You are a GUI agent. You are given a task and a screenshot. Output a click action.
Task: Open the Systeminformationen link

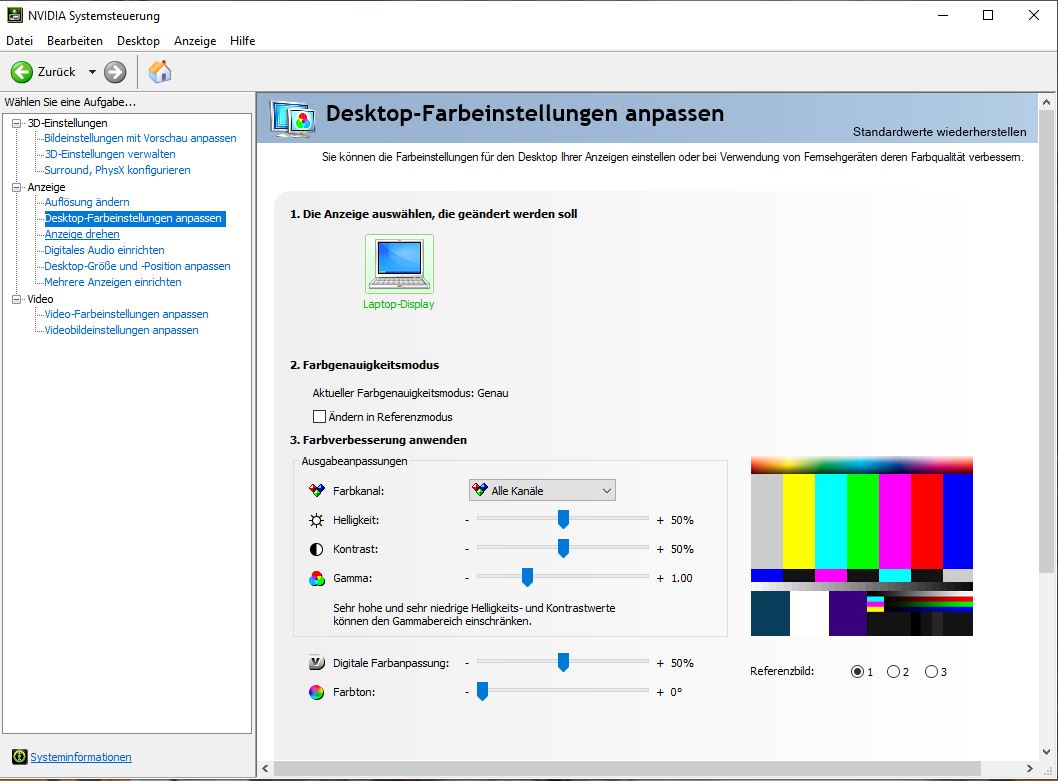pyautogui.click(x=81, y=757)
